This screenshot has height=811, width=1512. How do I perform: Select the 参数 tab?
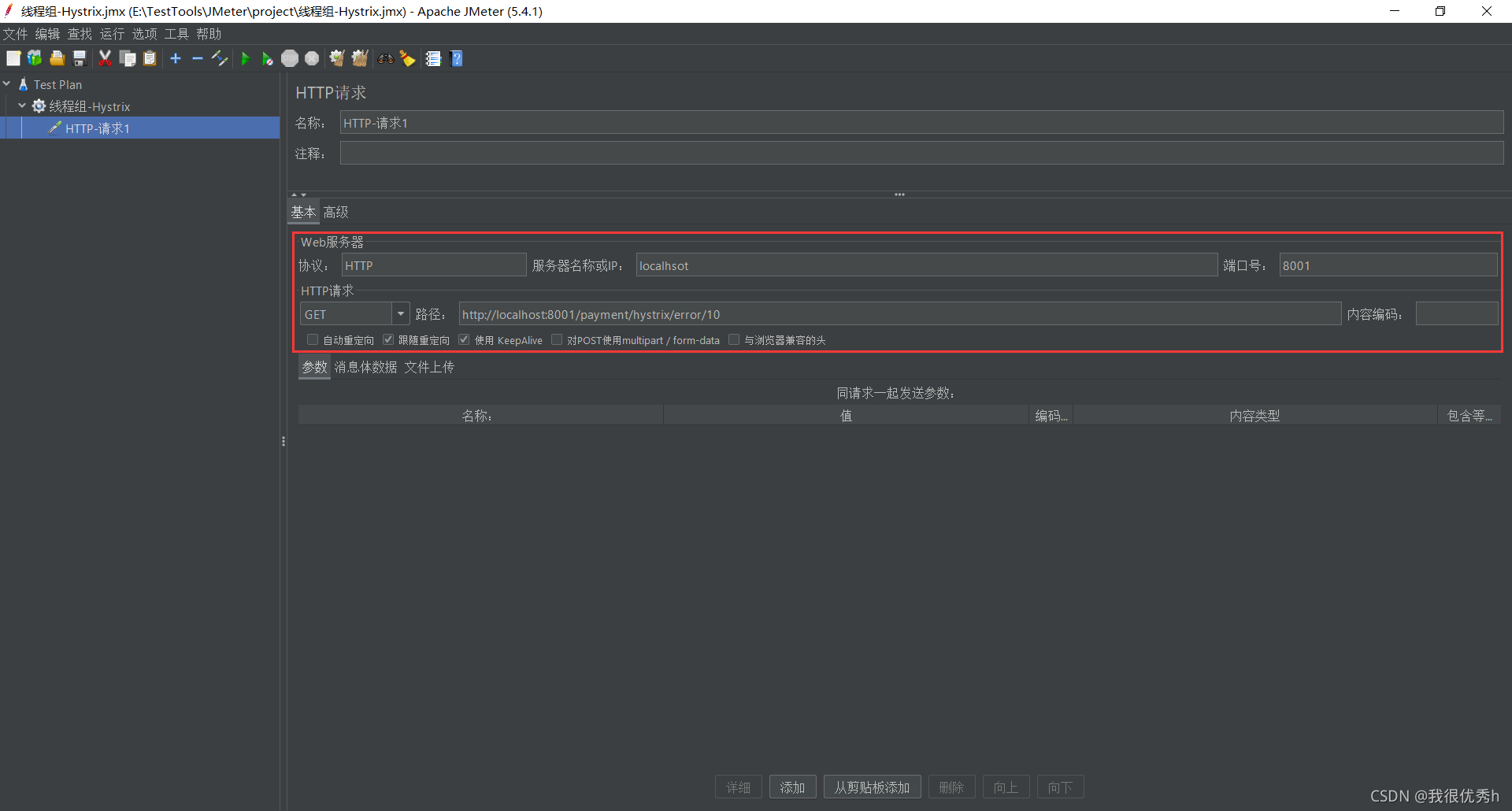coord(314,367)
